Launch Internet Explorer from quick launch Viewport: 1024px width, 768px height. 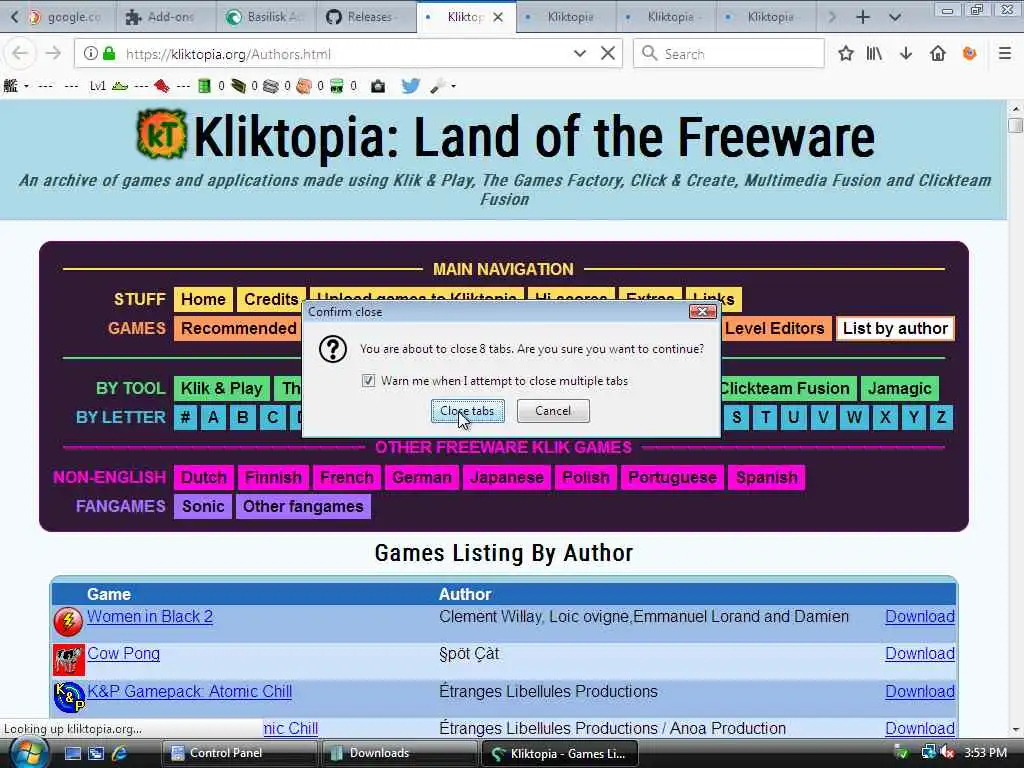pyautogui.click(x=120, y=753)
